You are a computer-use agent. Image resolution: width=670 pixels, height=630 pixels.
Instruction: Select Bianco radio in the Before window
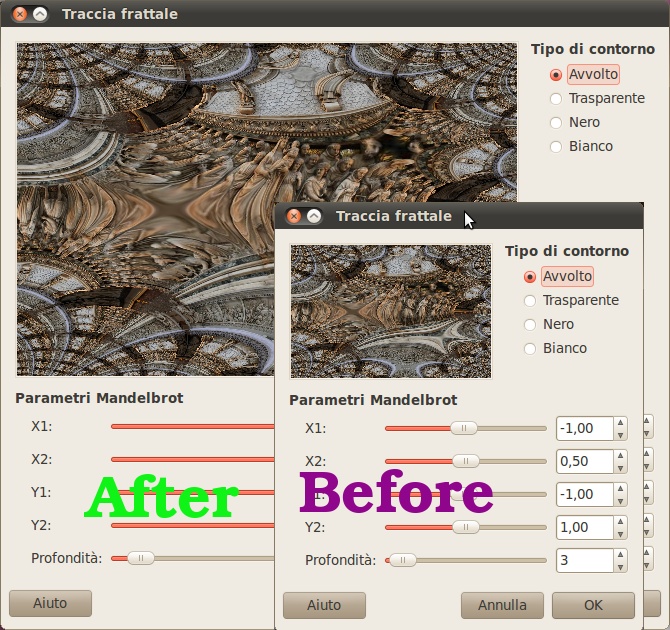coord(529,349)
